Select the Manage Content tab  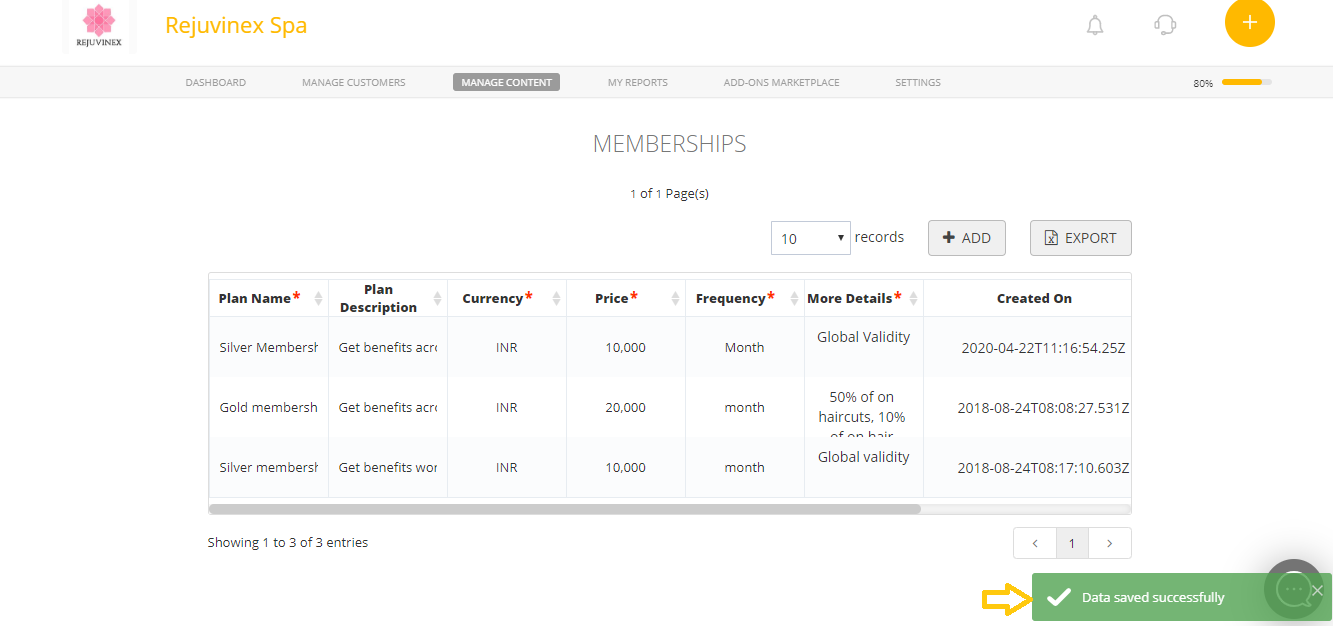[506, 82]
